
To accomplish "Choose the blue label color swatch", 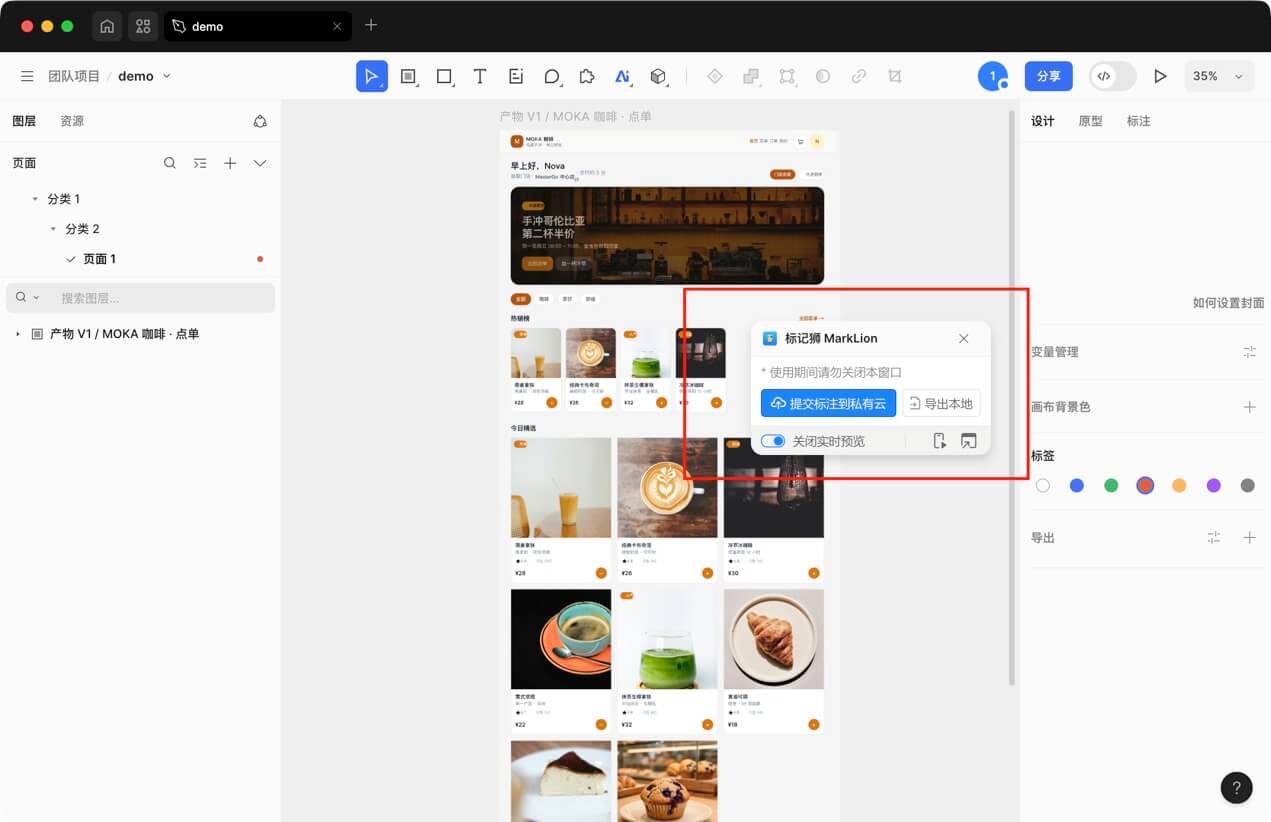I will 1077,486.
